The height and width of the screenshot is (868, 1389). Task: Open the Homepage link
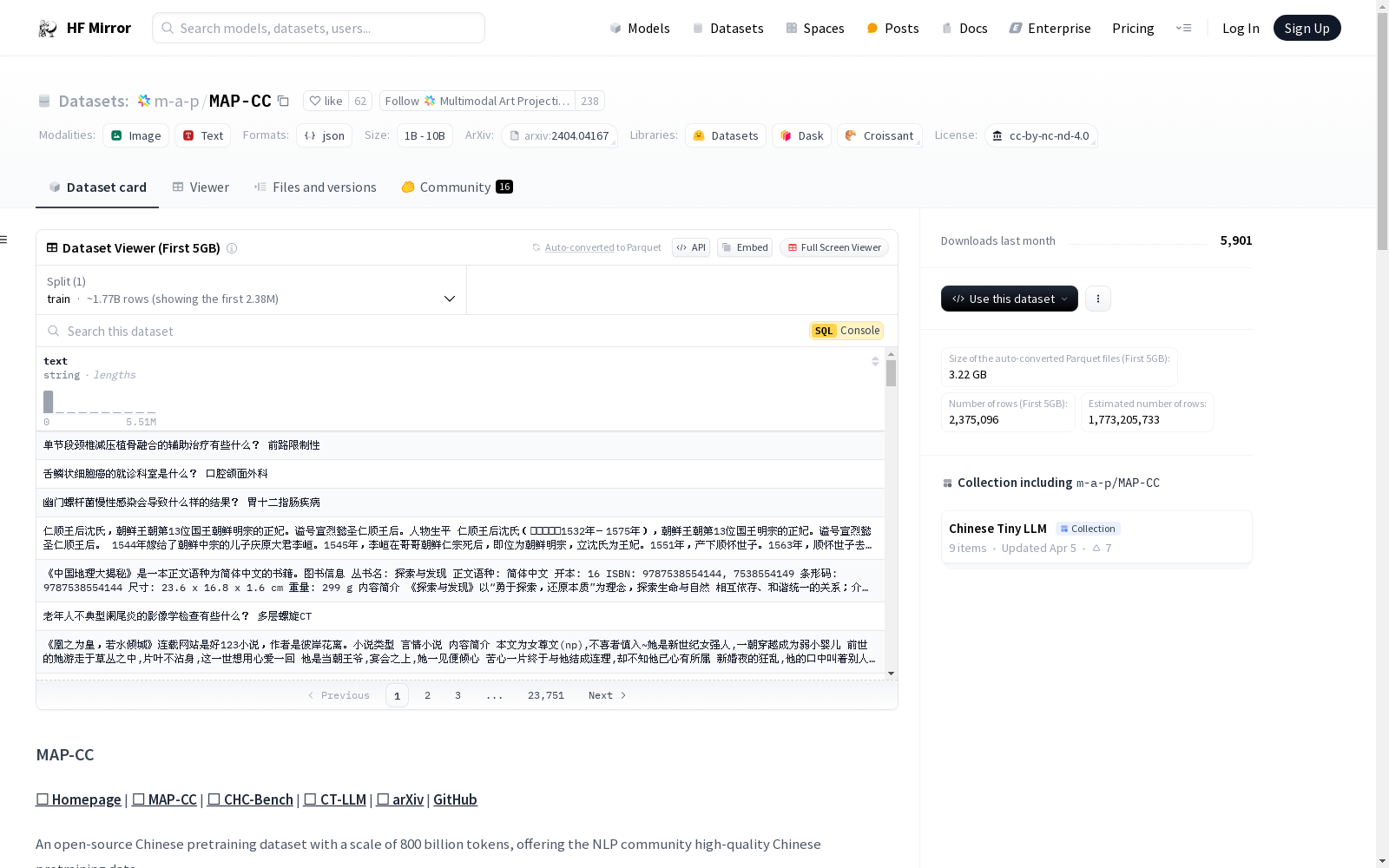tap(78, 799)
